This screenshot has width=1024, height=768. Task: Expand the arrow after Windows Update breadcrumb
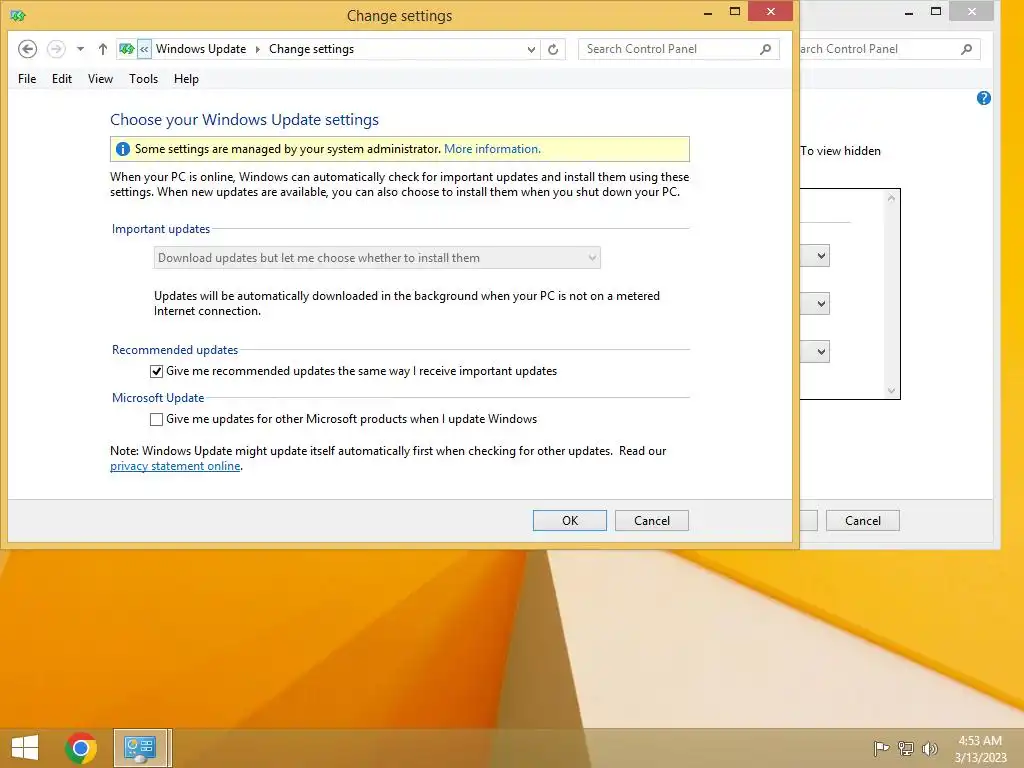pos(257,50)
